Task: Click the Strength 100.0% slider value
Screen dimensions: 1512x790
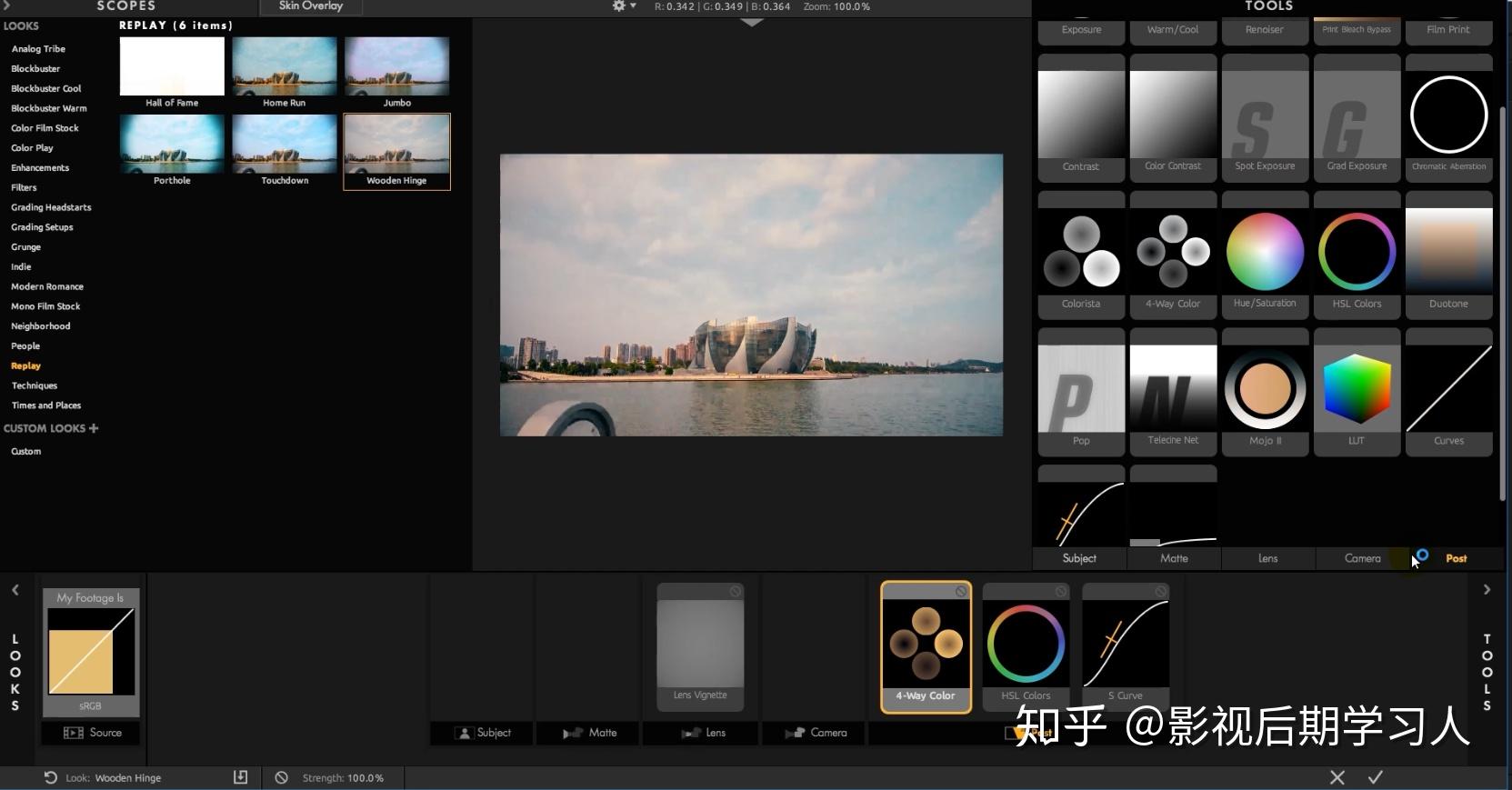Action: [343, 778]
